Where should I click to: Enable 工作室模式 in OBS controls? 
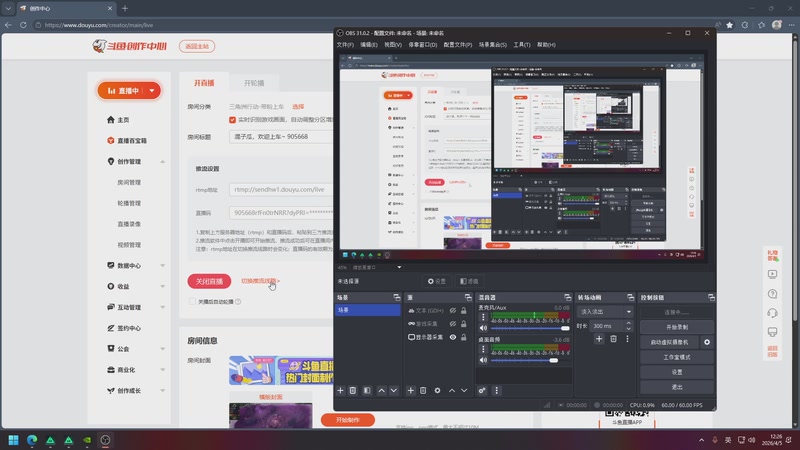pyautogui.click(x=677, y=357)
